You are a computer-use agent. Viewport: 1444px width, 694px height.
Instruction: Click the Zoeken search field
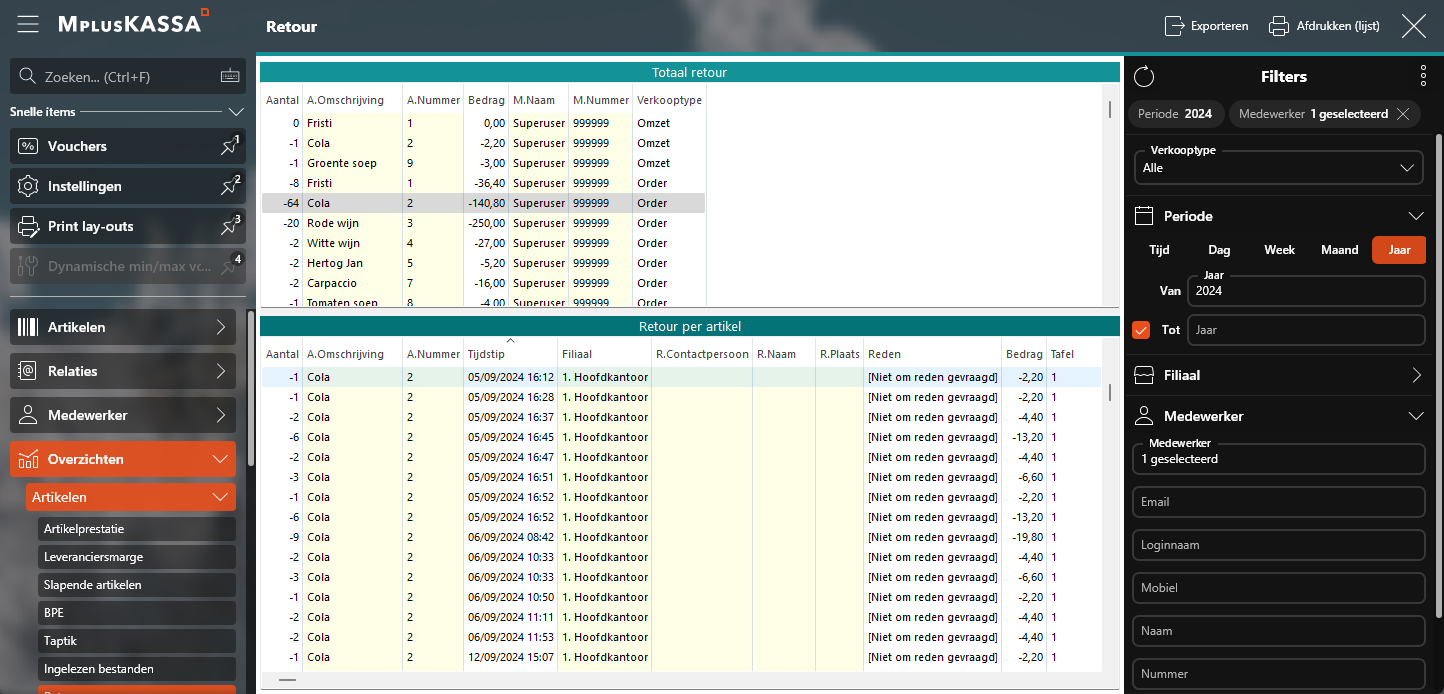point(127,76)
